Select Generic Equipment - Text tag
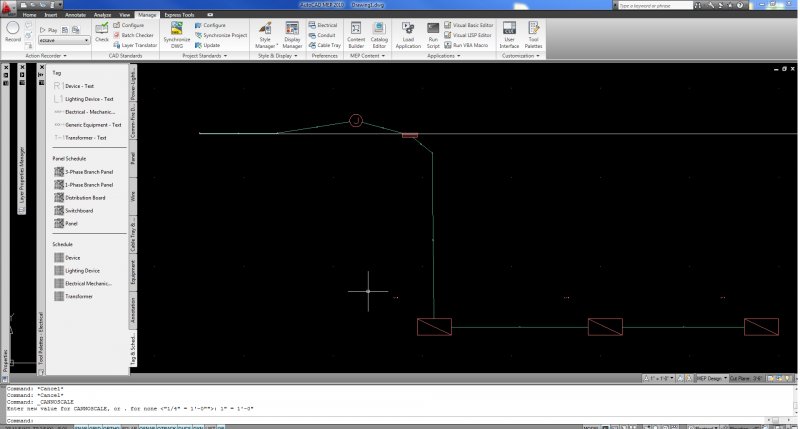Viewport: 800px width, 429px height. 88,124
